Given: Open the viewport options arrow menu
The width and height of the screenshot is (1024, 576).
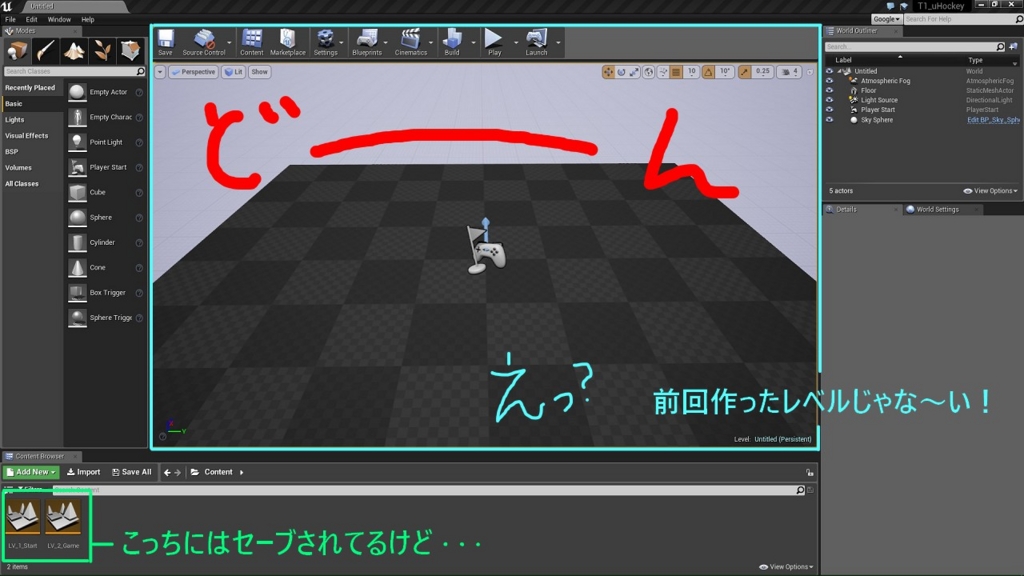Looking at the screenshot, I should pyautogui.click(x=160, y=72).
